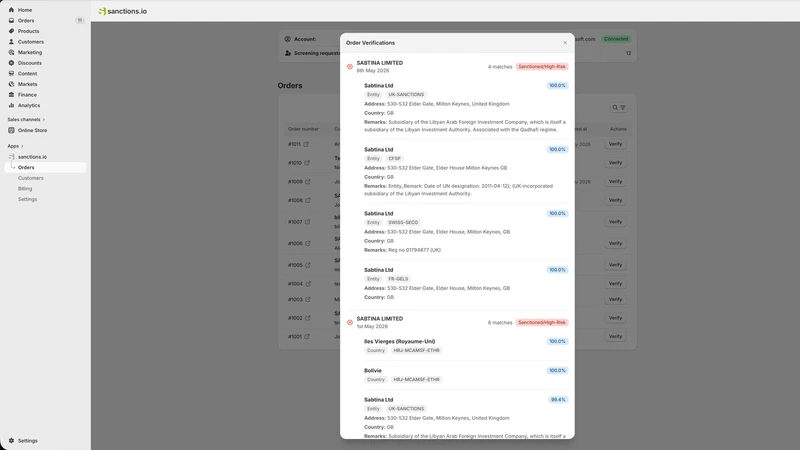Click the Sanctioned/High-Risk badge for 1st May
This screenshot has height=450, width=800.
pyautogui.click(x=542, y=322)
